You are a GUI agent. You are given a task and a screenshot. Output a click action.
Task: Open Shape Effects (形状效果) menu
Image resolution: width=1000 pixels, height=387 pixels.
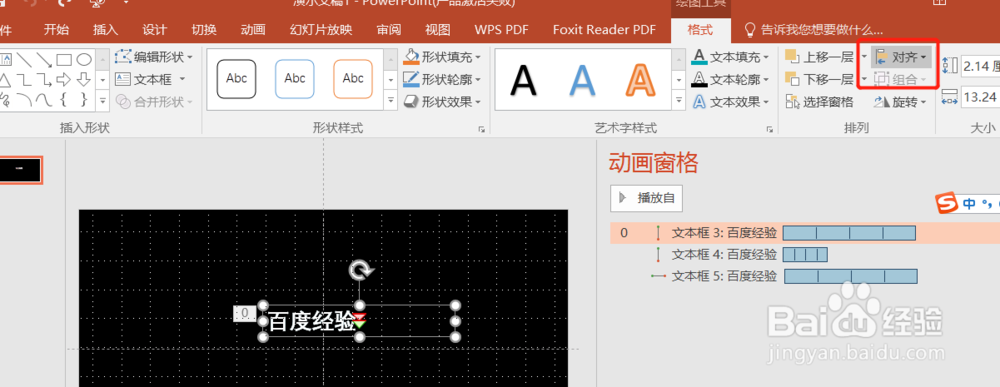[443, 101]
